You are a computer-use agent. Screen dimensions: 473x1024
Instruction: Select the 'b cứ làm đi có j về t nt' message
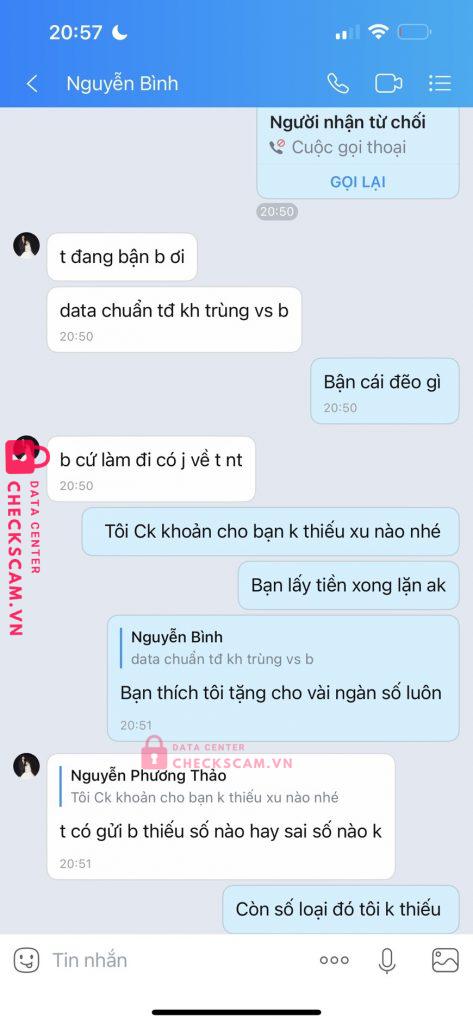151,469
